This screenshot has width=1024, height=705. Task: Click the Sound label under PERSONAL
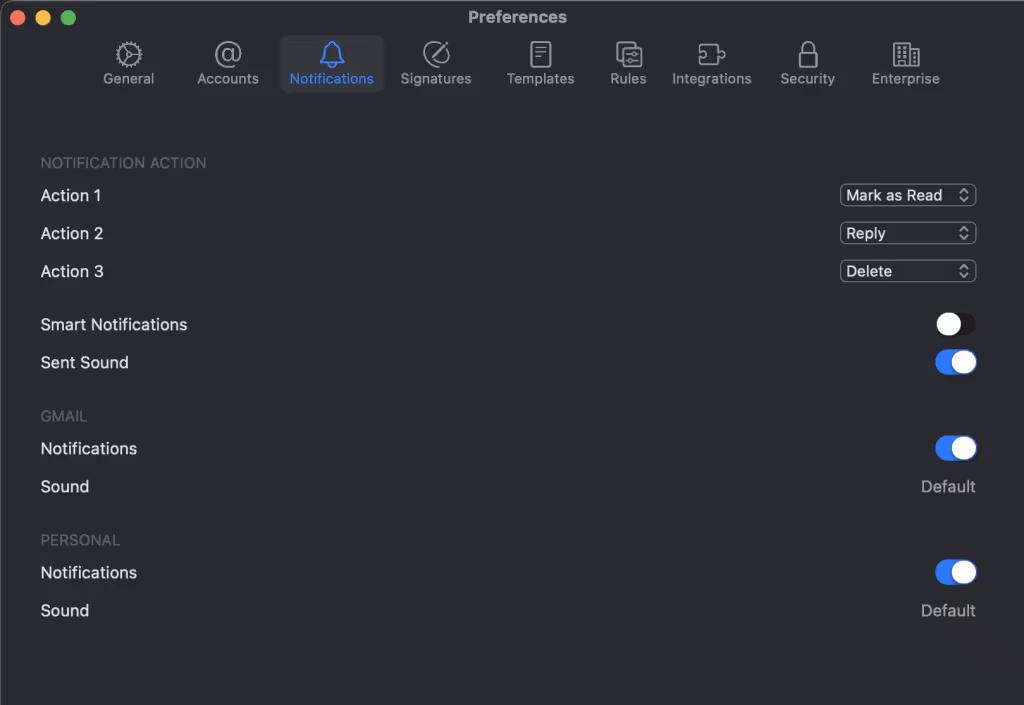coord(65,610)
